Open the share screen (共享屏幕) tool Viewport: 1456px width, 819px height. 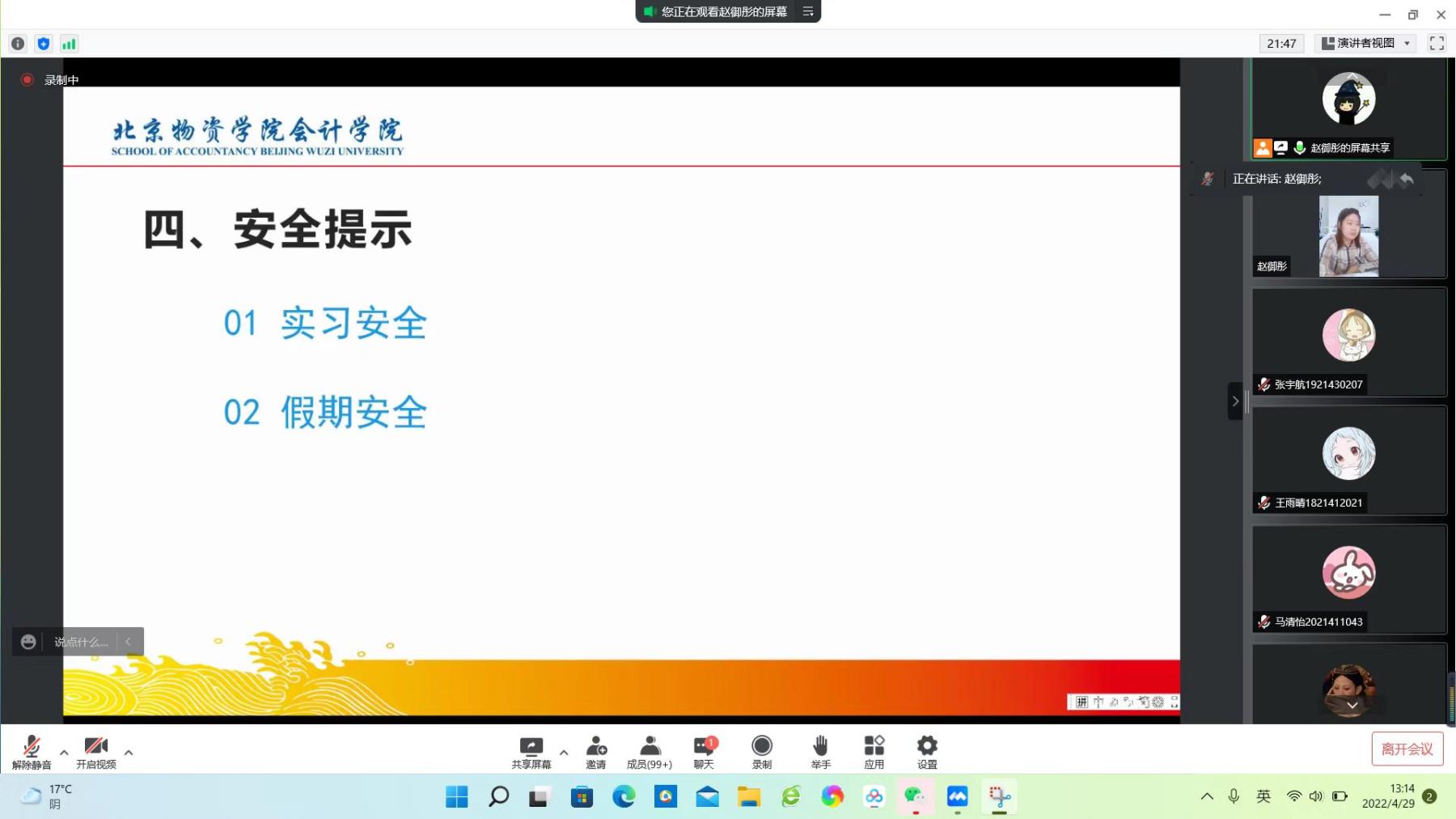tap(531, 751)
